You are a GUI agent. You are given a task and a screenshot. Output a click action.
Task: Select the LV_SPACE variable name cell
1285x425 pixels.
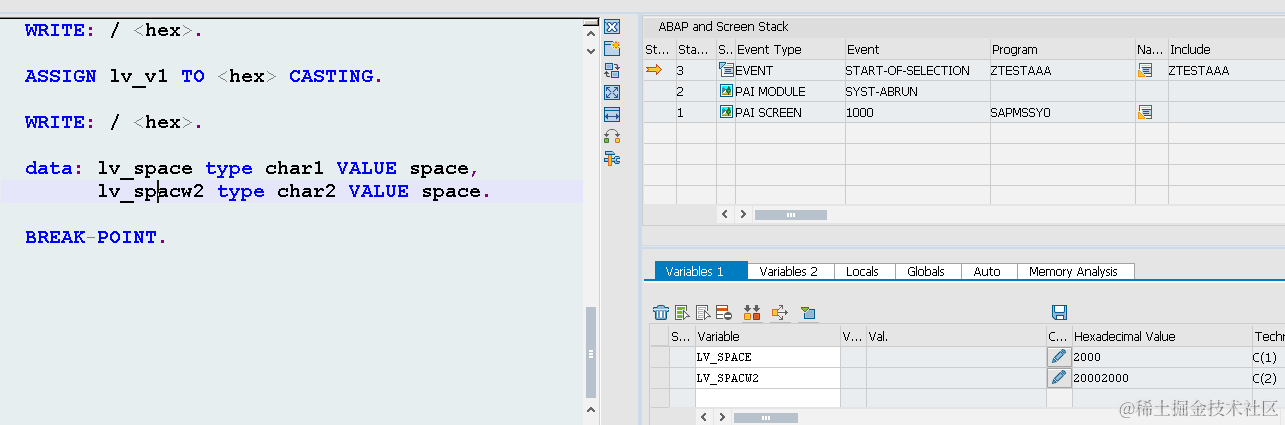click(768, 356)
